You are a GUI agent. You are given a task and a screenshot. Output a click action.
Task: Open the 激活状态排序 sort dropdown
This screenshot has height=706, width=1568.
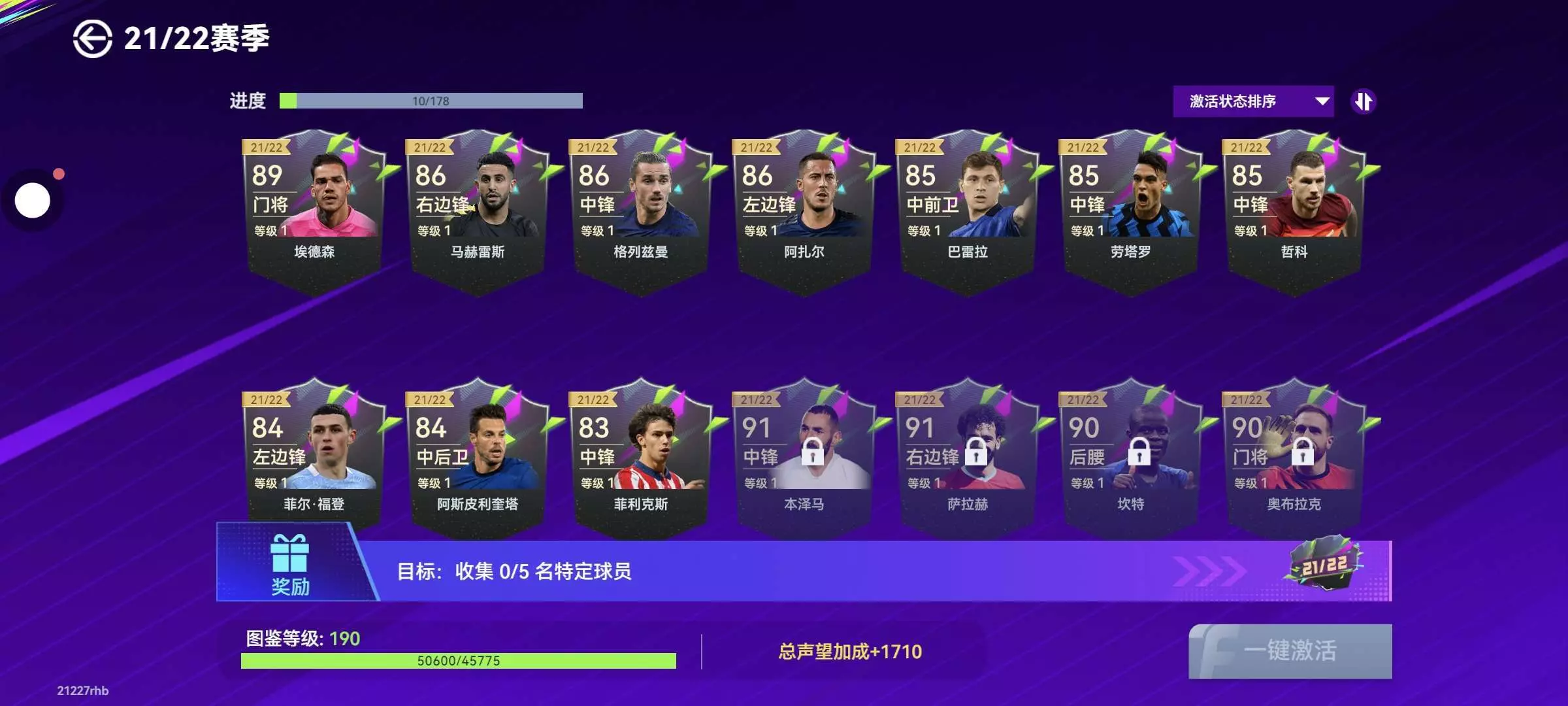click(x=1253, y=101)
